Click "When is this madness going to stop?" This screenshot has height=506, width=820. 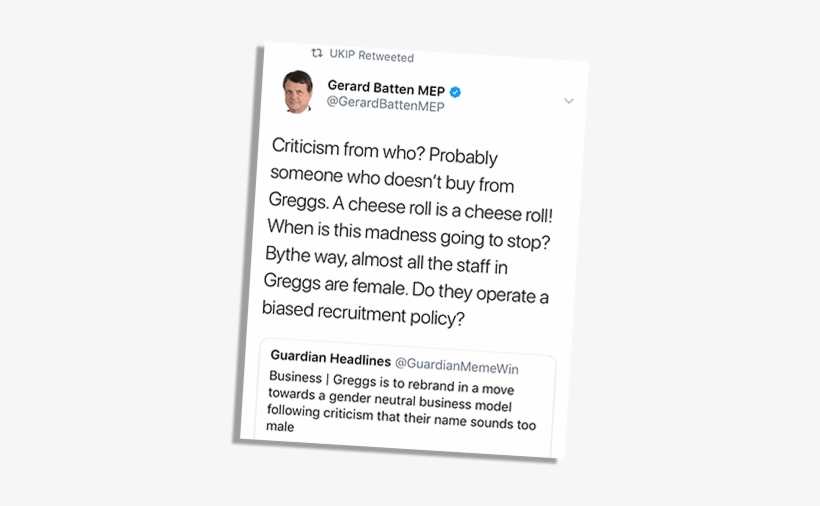tap(409, 239)
